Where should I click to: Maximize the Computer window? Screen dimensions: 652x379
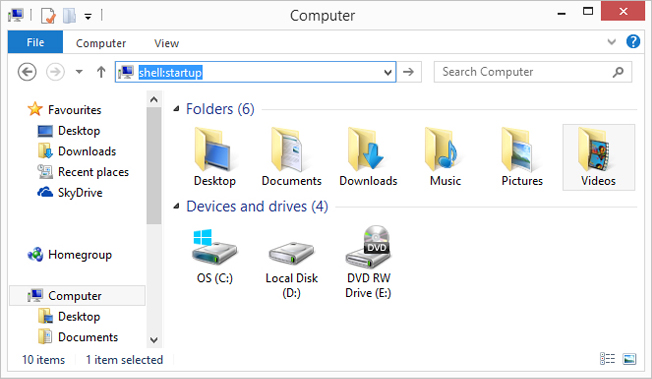[x=588, y=12]
